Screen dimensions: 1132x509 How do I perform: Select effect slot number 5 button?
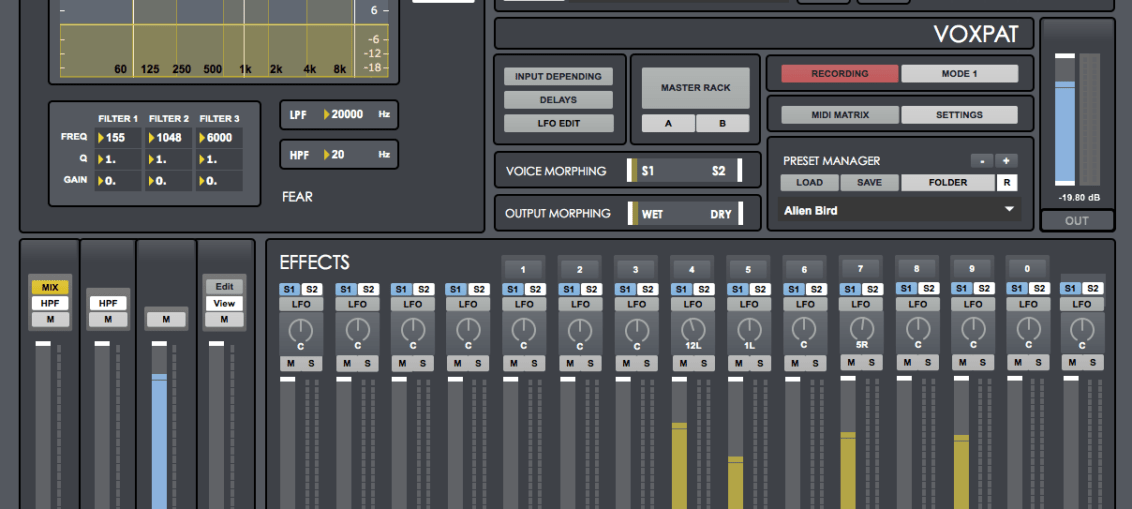pos(747,269)
